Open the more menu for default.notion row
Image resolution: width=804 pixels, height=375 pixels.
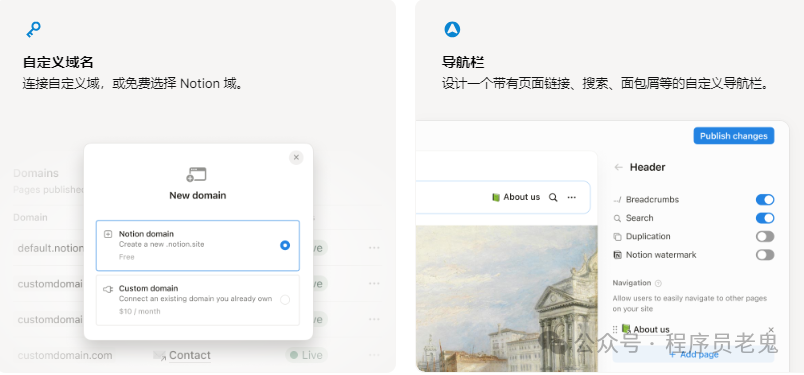374,248
